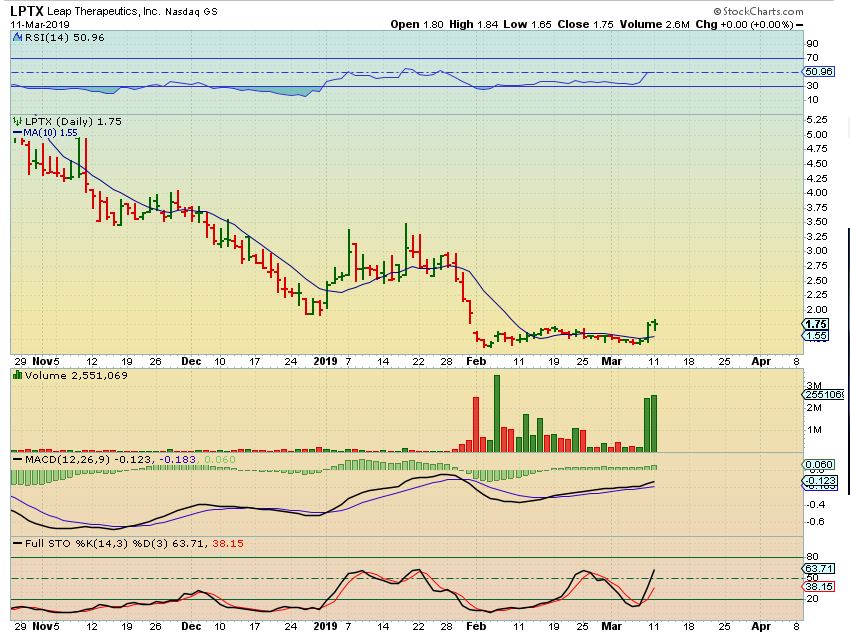Screen dimensions: 850x640
Task: Click the 50.96 RSI value tag
Action: [818, 72]
